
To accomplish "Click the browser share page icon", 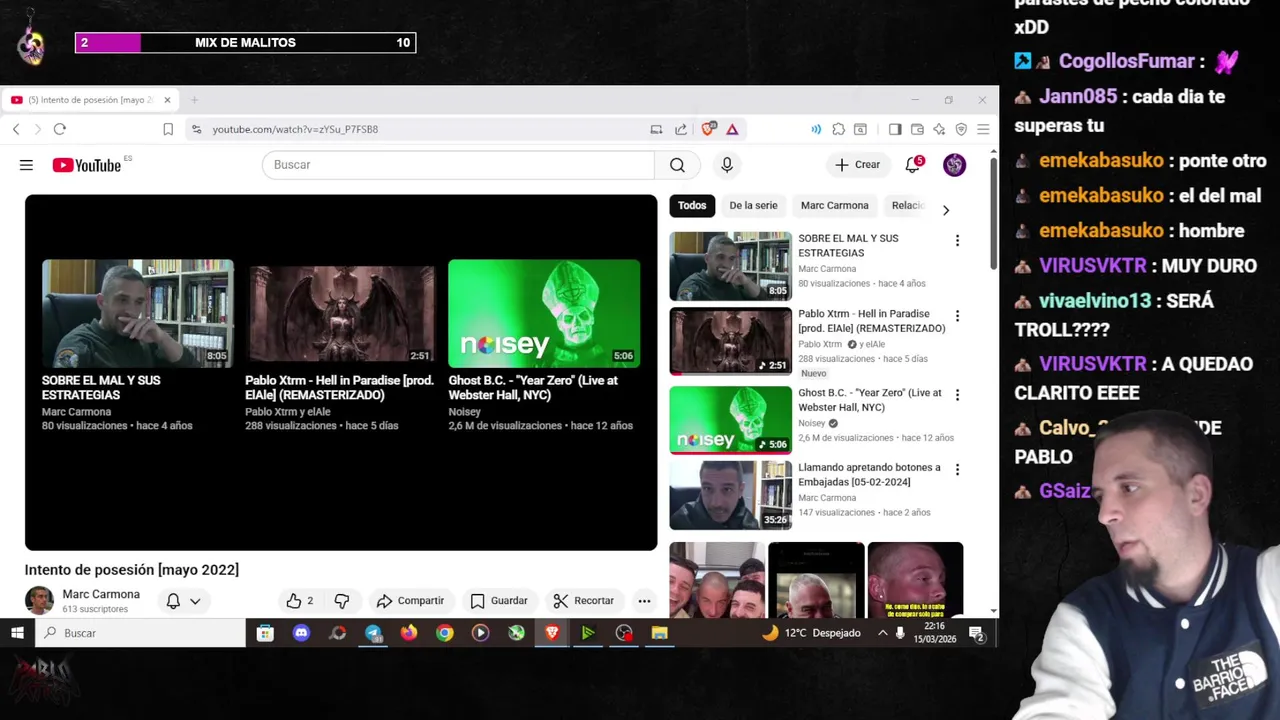I will click(681, 129).
